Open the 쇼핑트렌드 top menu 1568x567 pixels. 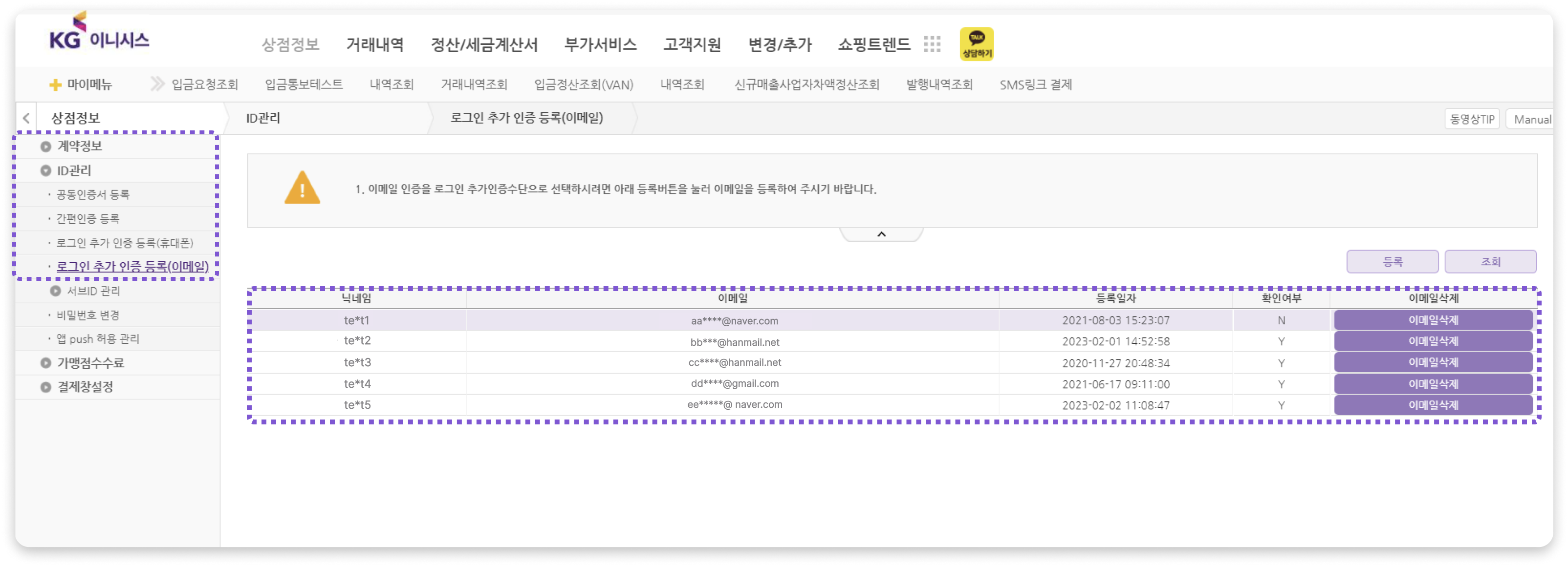(x=874, y=44)
